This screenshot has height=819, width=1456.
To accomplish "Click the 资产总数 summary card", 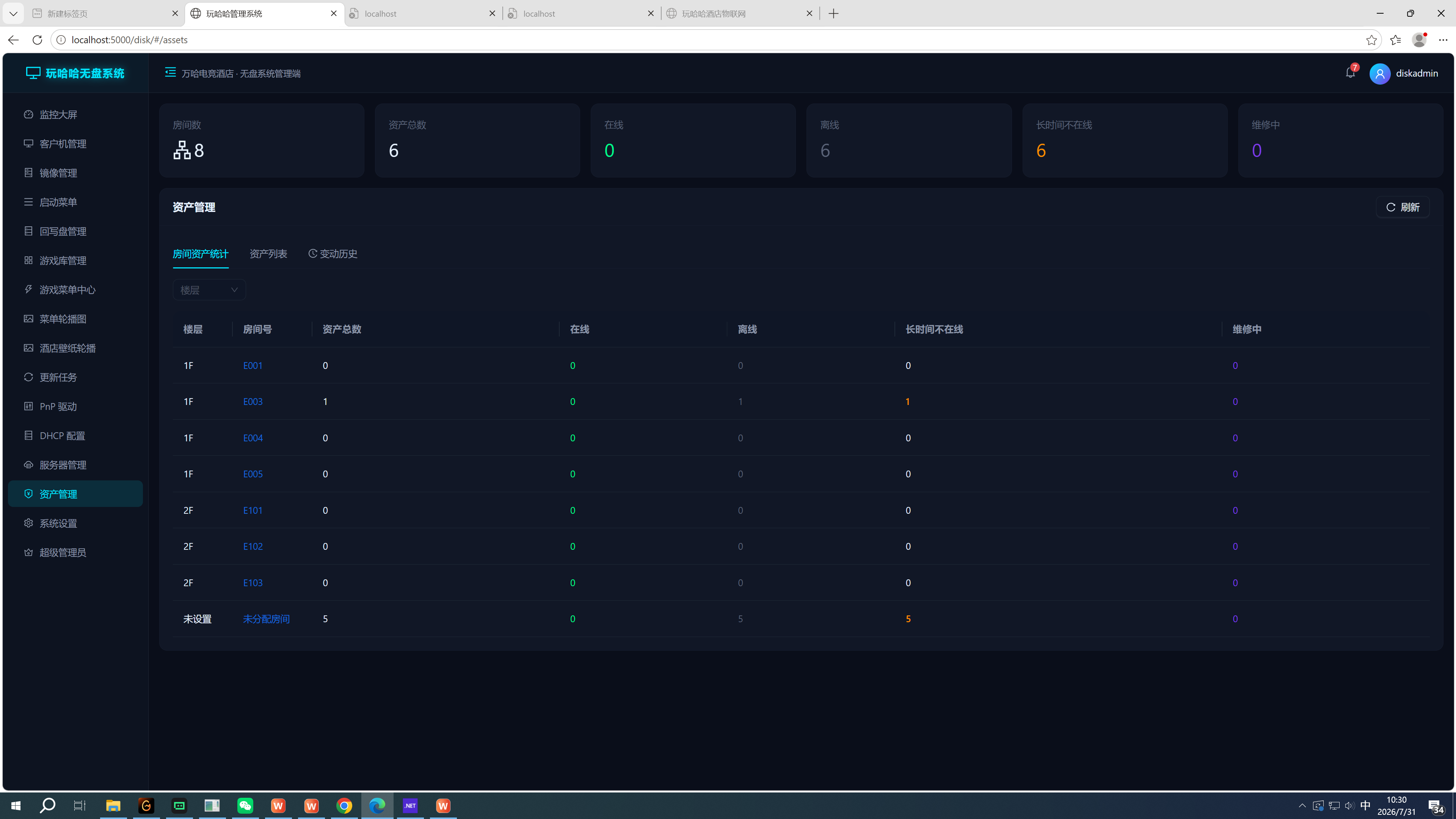I will (478, 140).
